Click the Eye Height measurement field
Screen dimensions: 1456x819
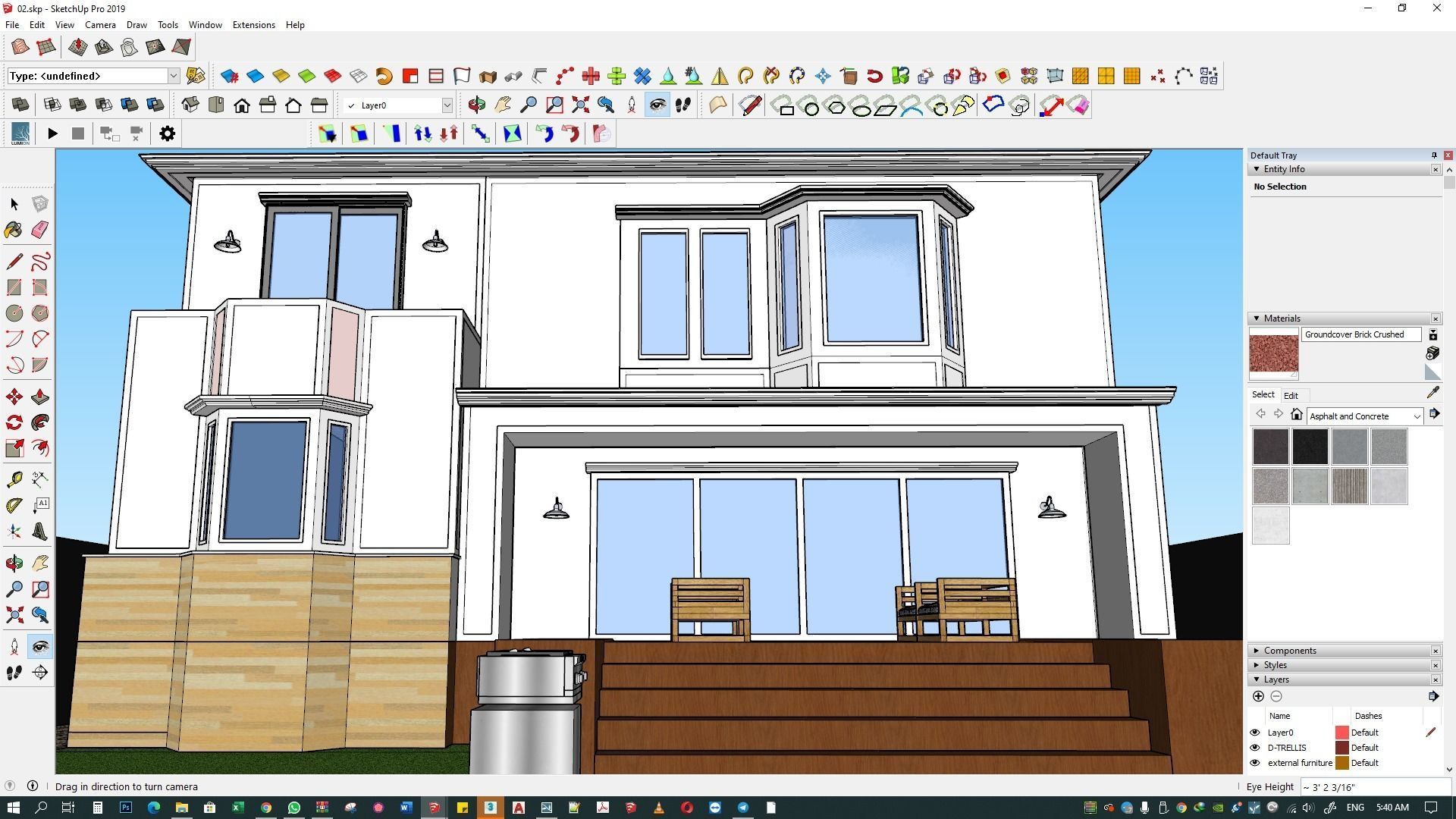(x=1376, y=787)
